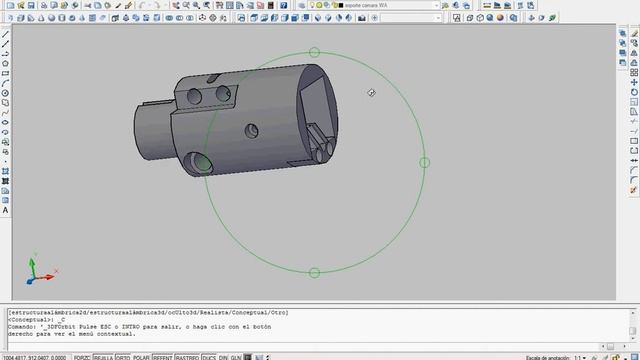Click the command window vertical scrollbar
The width and height of the screenshot is (640, 360).
coord(633,325)
